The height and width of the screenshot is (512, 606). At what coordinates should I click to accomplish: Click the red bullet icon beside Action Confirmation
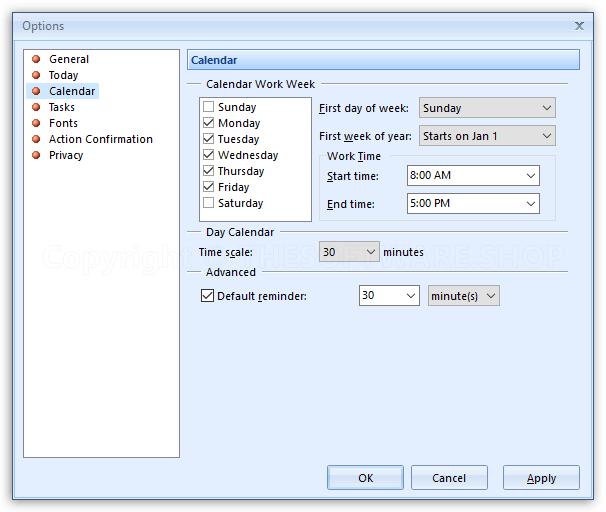(x=36, y=139)
